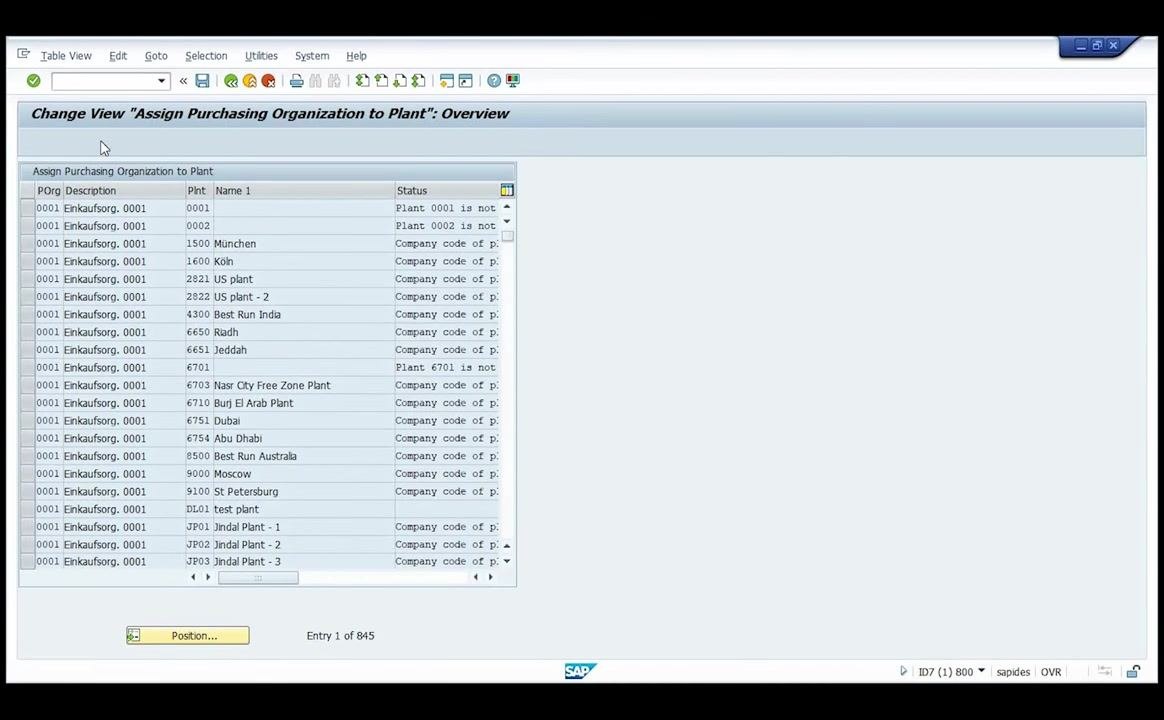
Task: Click the Generate Shortcut icon
Action: 465,80
